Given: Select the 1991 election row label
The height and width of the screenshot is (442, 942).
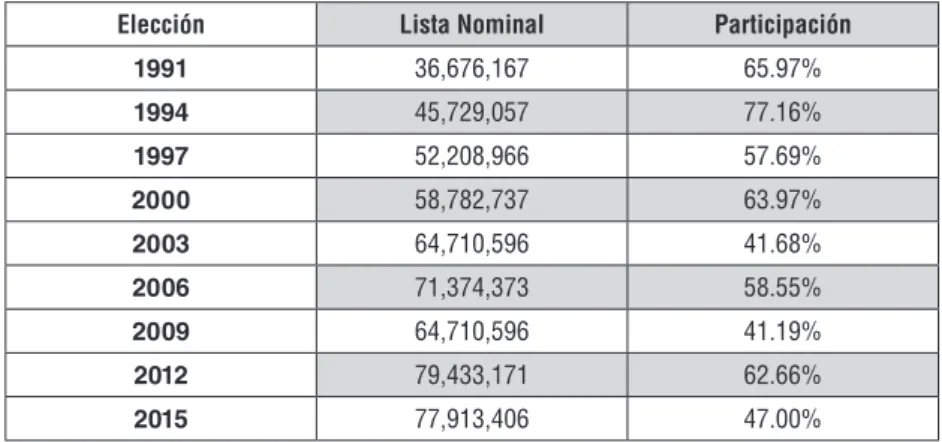Looking at the screenshot, I should (x=160, y=68).
